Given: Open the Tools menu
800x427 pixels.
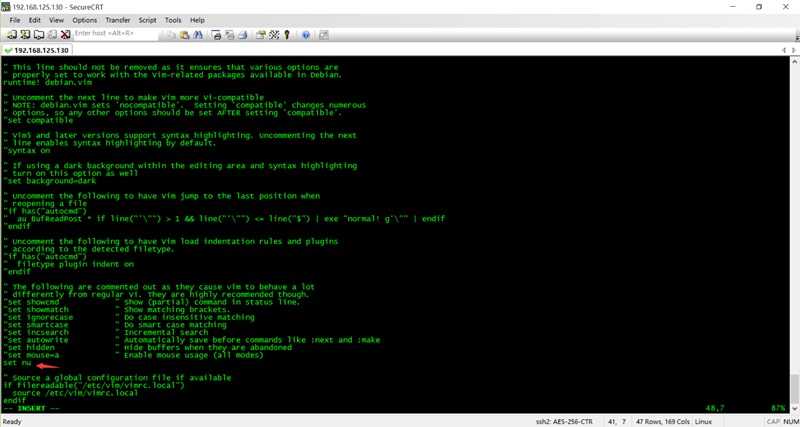Looking at the screenshot, I should click(173, 20).
